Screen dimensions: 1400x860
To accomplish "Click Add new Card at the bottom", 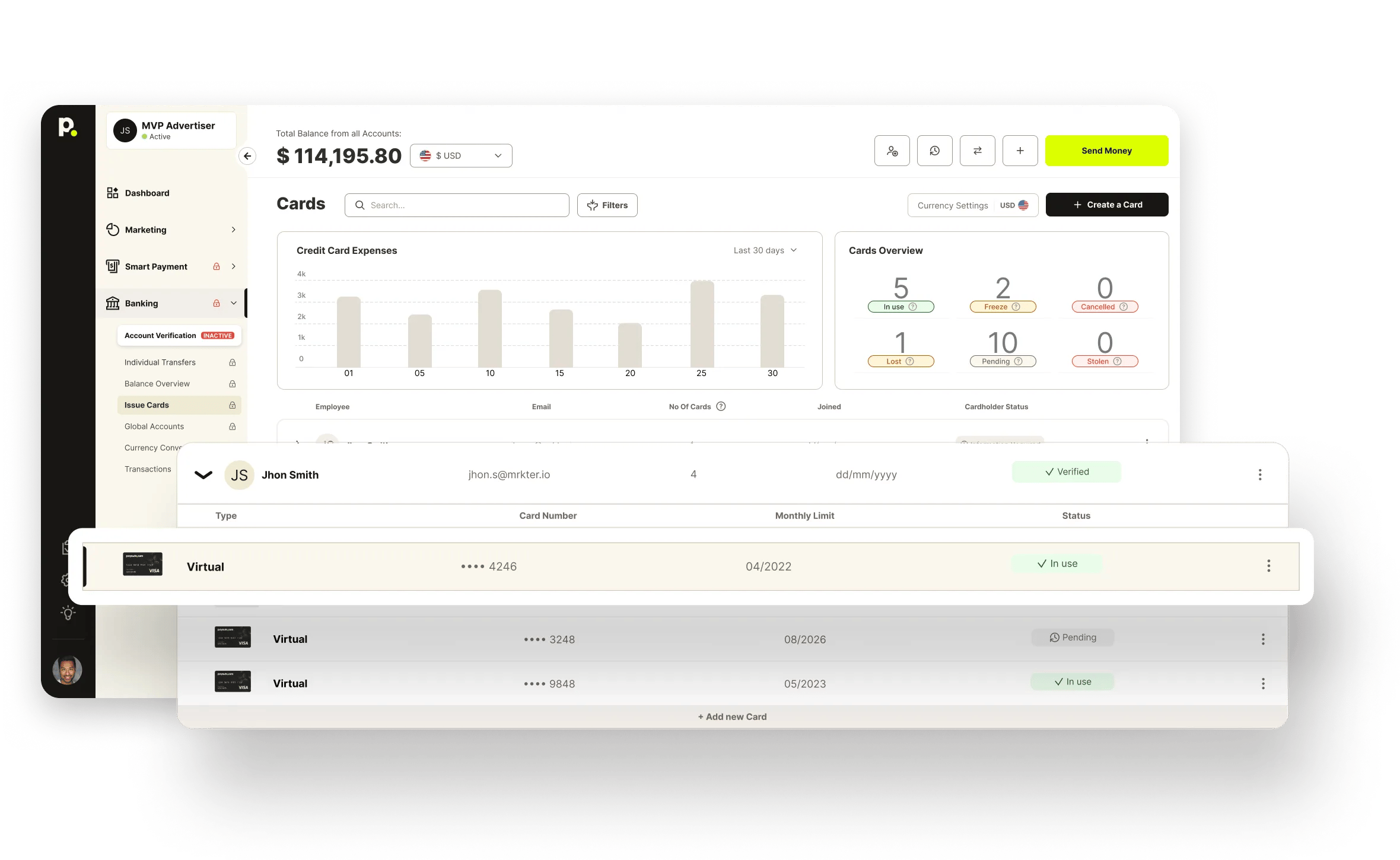I will click(x=732, y=716).
